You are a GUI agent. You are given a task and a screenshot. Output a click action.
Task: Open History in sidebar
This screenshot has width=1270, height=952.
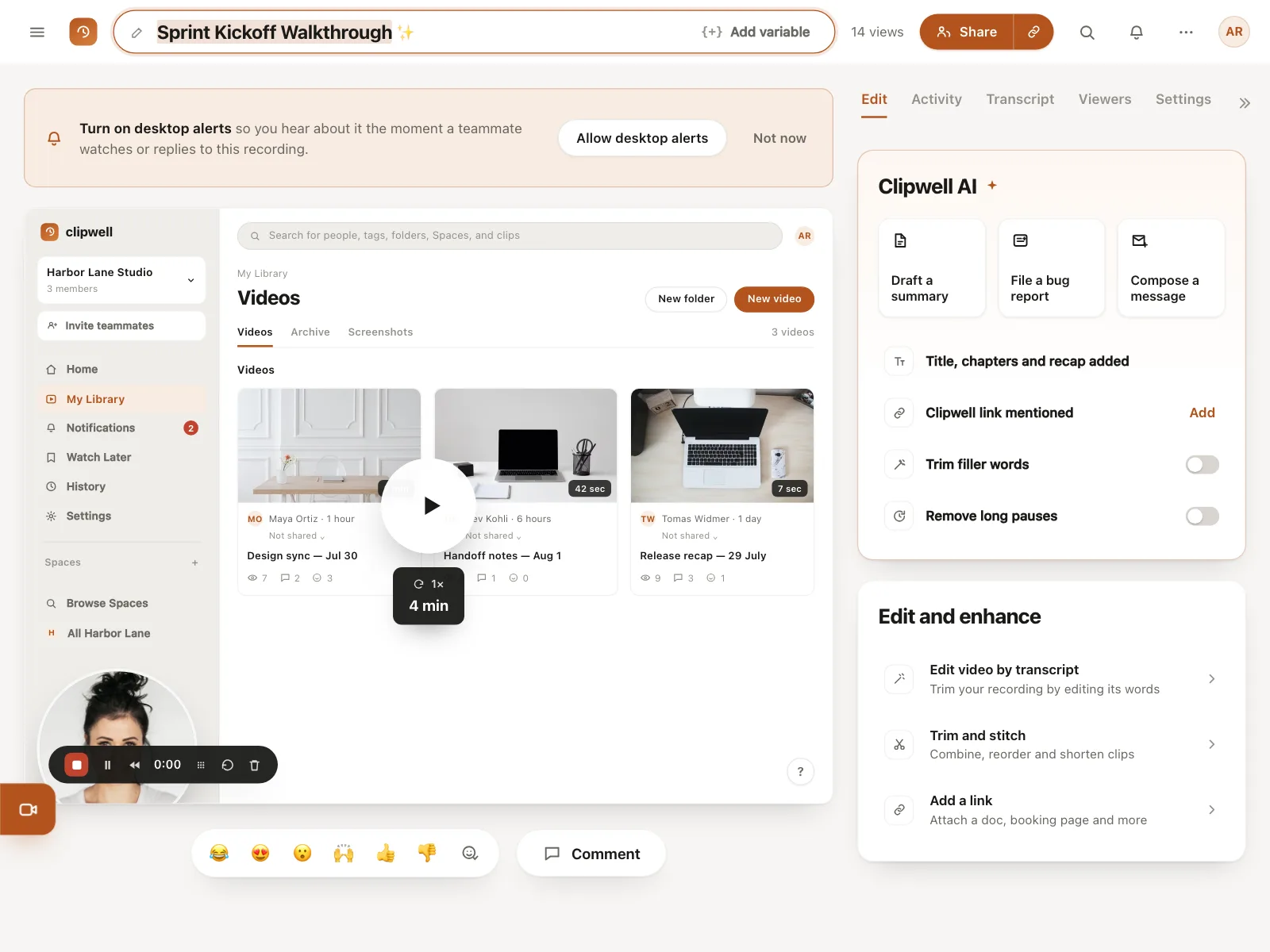pos(121,487)
